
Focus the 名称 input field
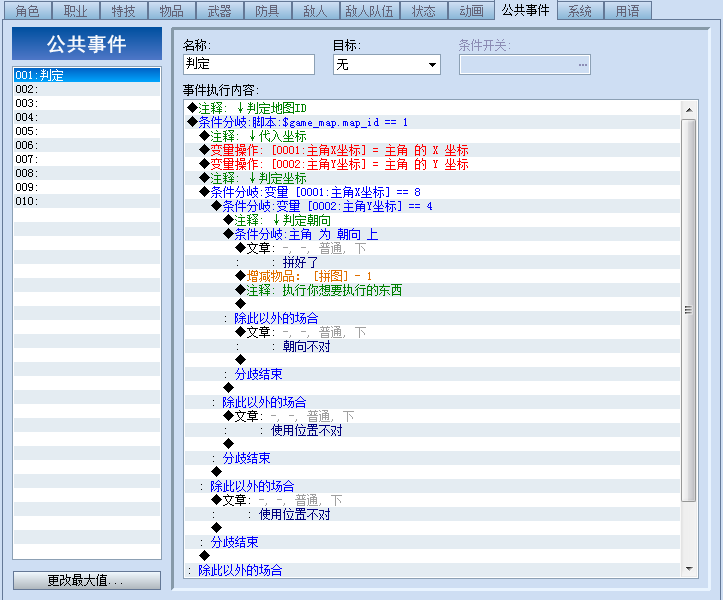pyautogui.click(x=249, y=64)
